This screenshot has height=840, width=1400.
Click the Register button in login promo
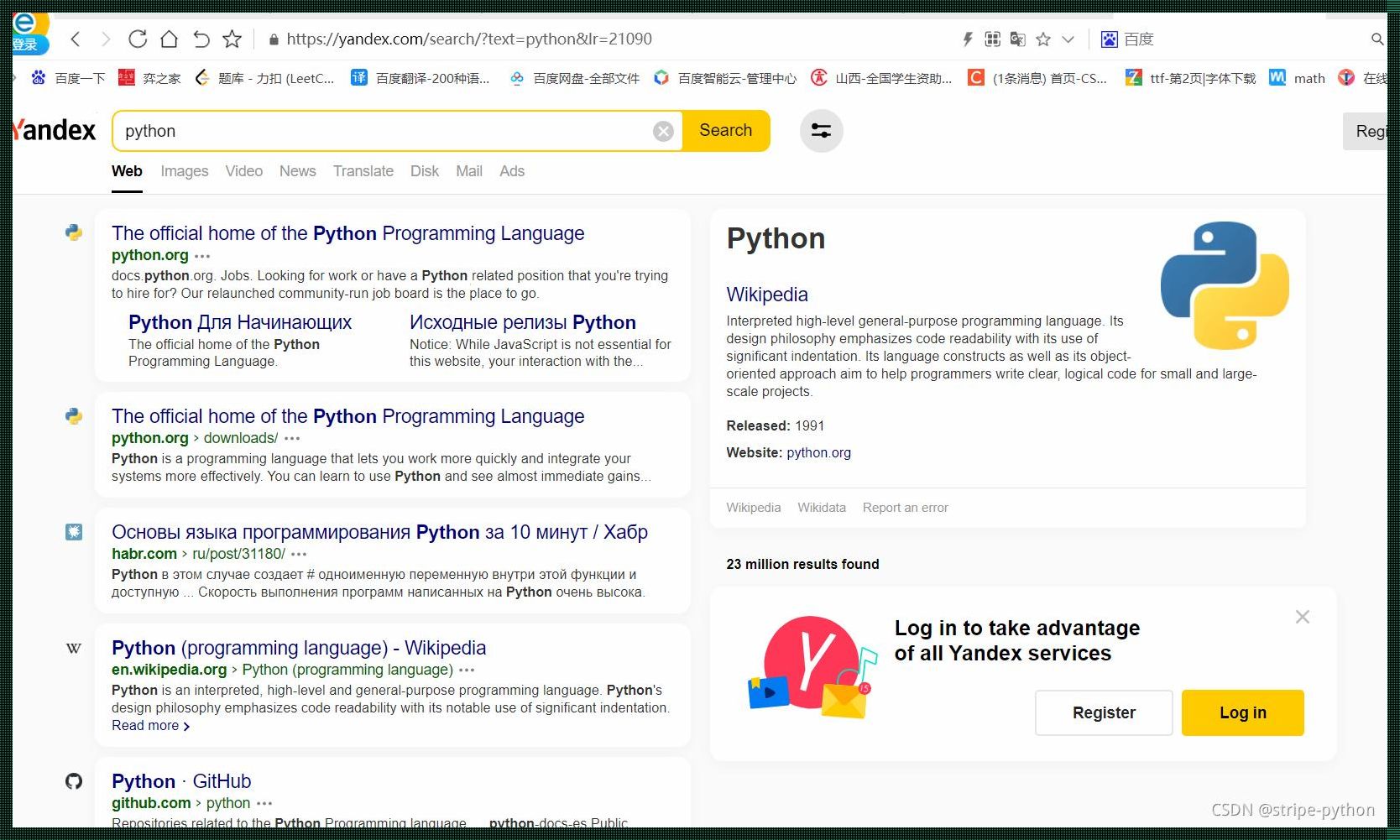click(x=1104, y=712)
